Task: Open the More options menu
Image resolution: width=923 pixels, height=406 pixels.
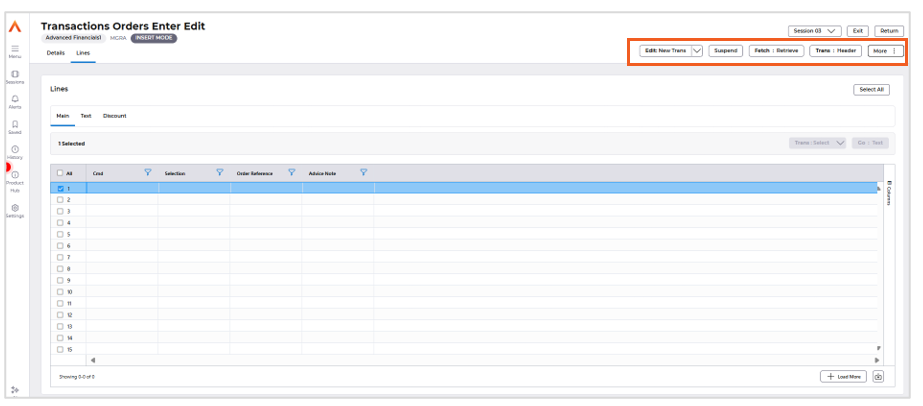Action: (885, 51)
